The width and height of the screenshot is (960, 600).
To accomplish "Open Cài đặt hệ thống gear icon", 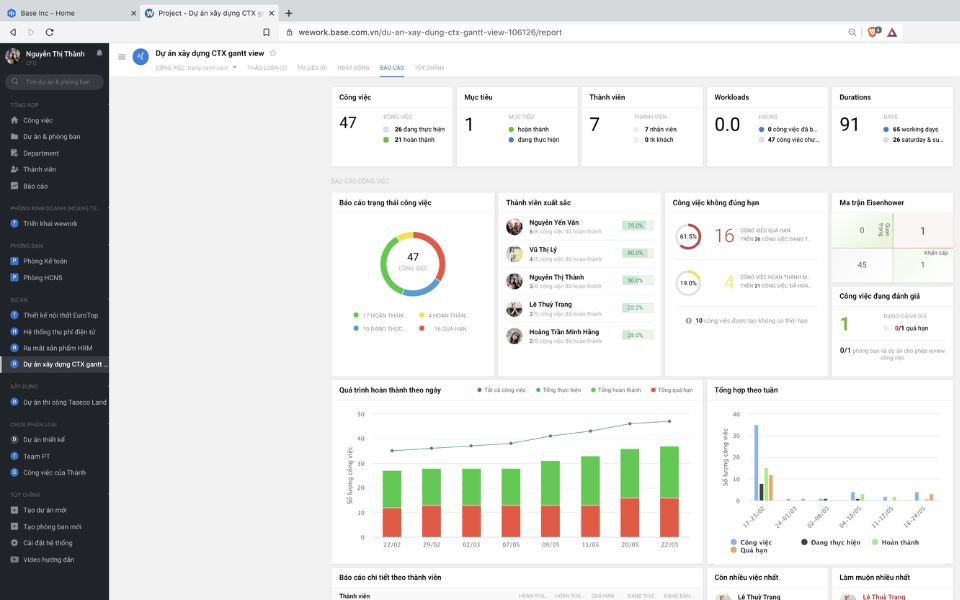I will point(14,543).
